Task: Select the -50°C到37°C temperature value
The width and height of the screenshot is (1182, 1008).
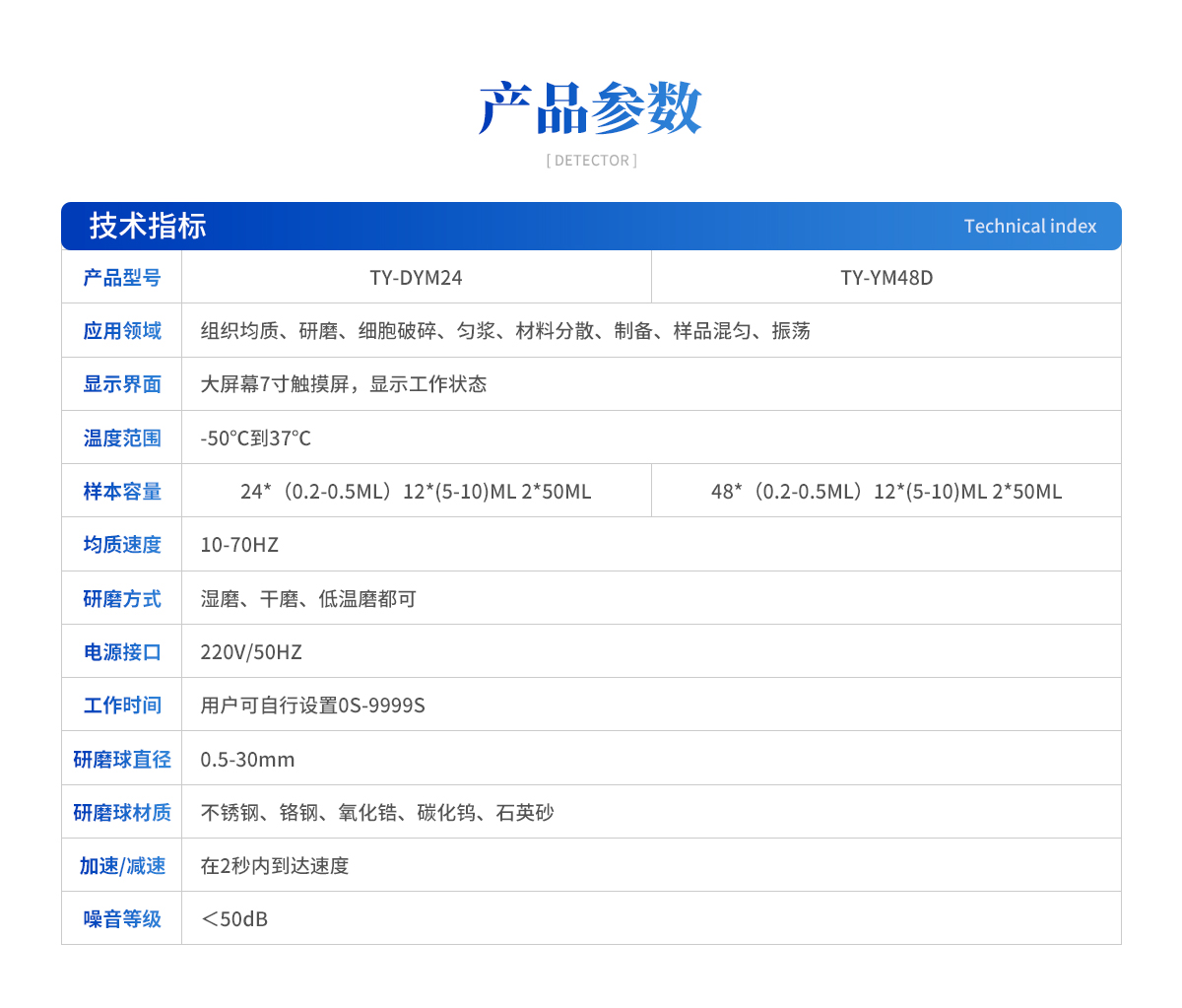Action: [256, 438]
